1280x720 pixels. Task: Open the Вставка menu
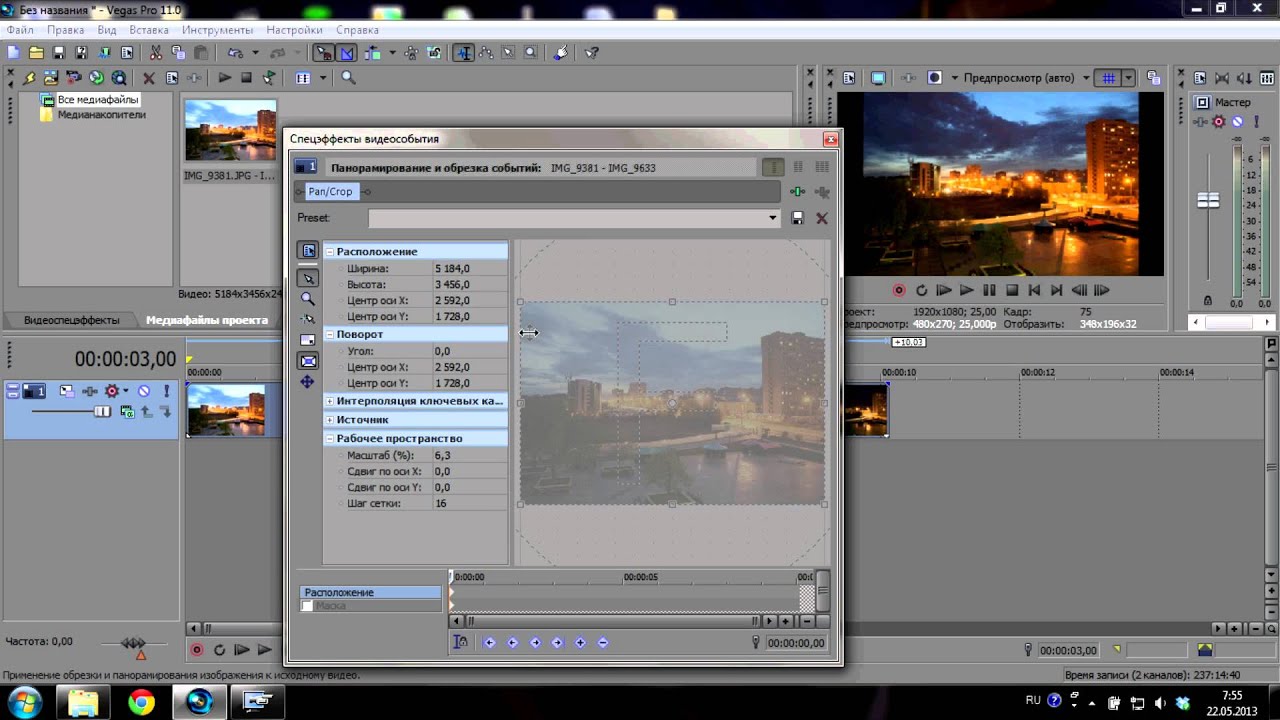pos(149,30)
